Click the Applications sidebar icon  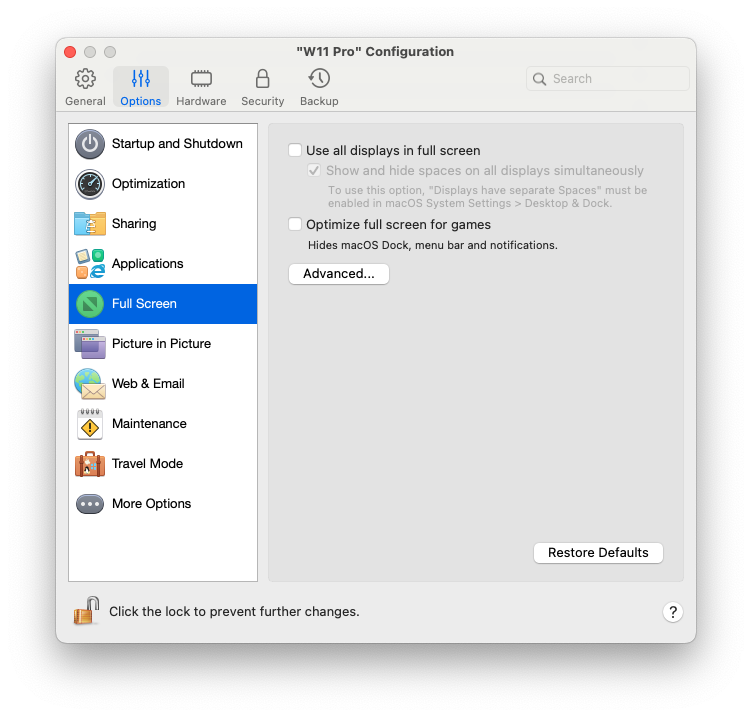[90, 264]
